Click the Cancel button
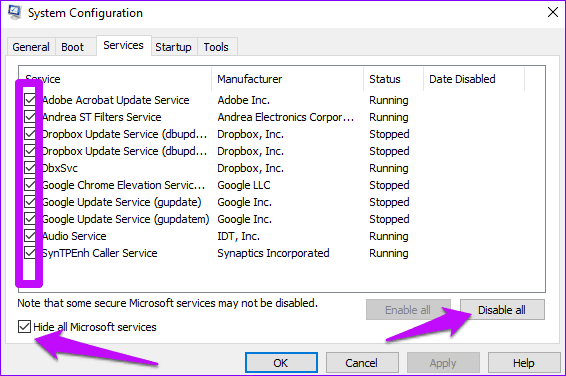The width and height of the screenshot is (566, 376). point(362,363)
